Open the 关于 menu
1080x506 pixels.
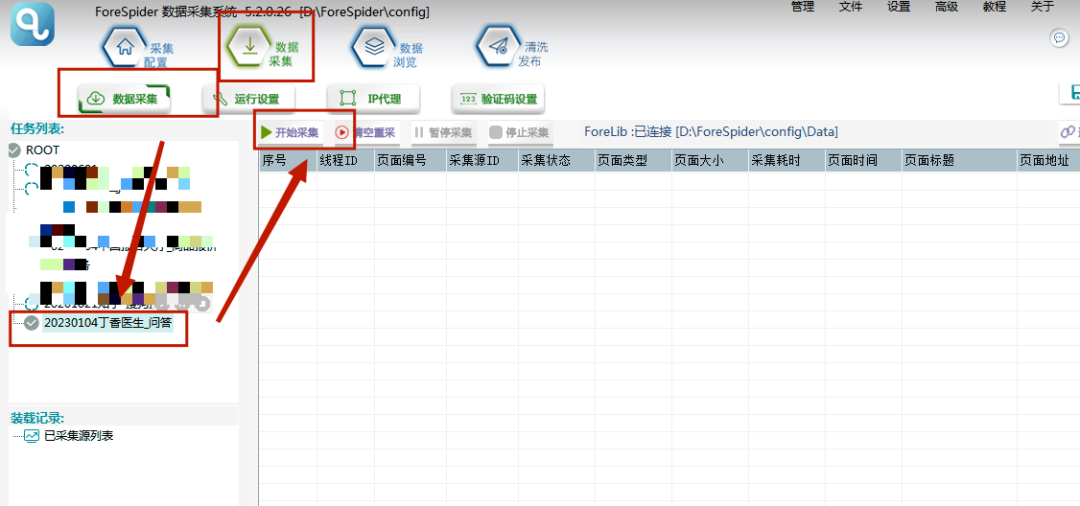click(x=1042, y=7)
